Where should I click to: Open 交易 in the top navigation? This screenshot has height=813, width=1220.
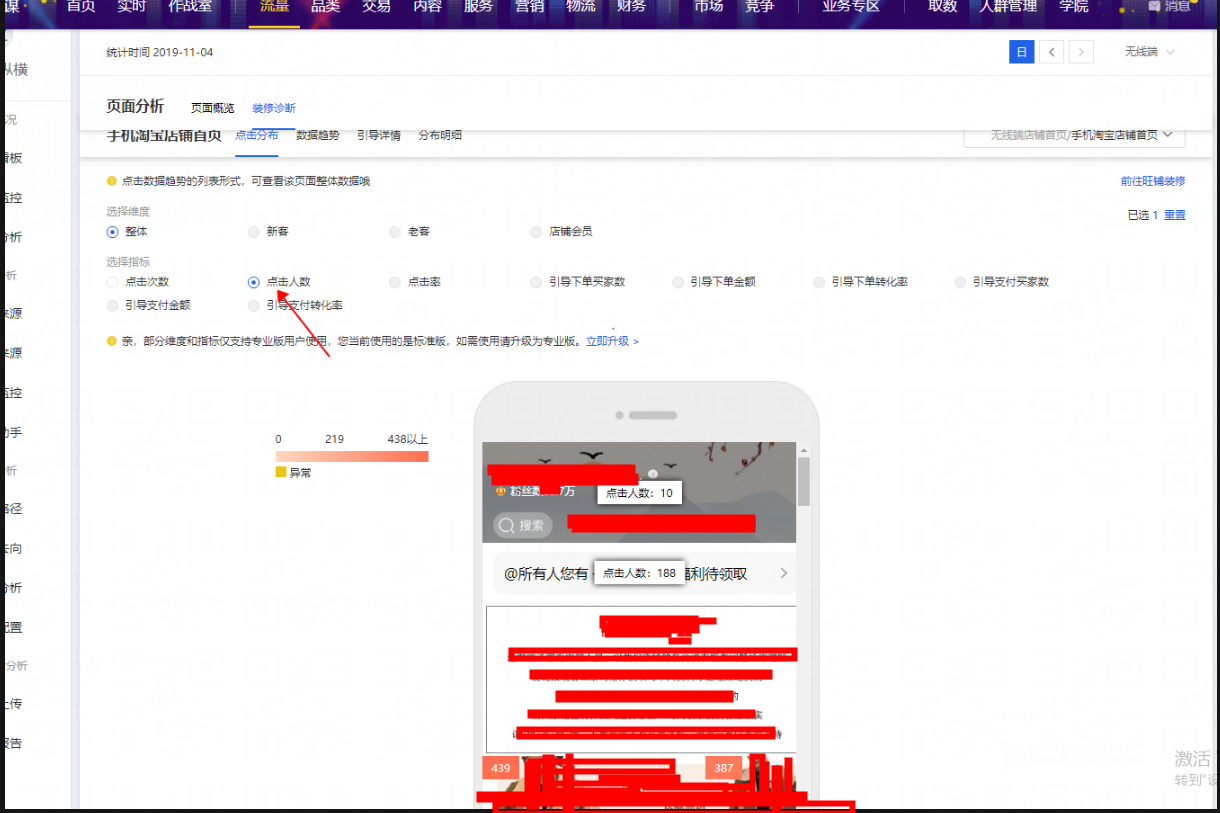click(x=376, y=7)
